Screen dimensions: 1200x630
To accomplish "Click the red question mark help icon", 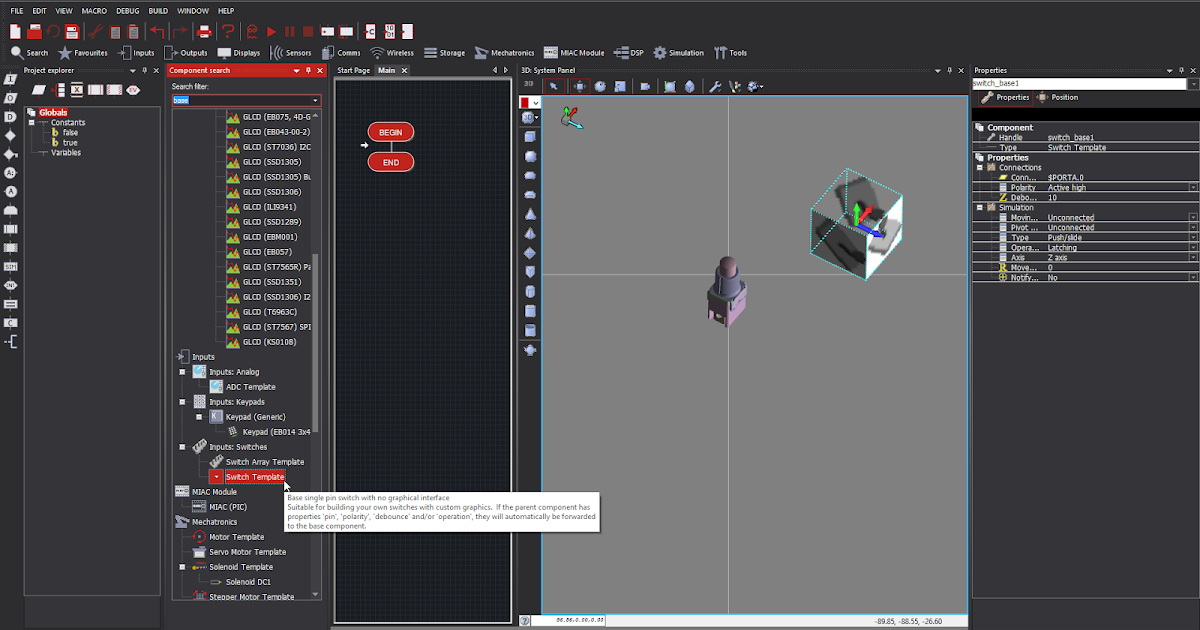I will pyautogui.click(x=228, y=32).
